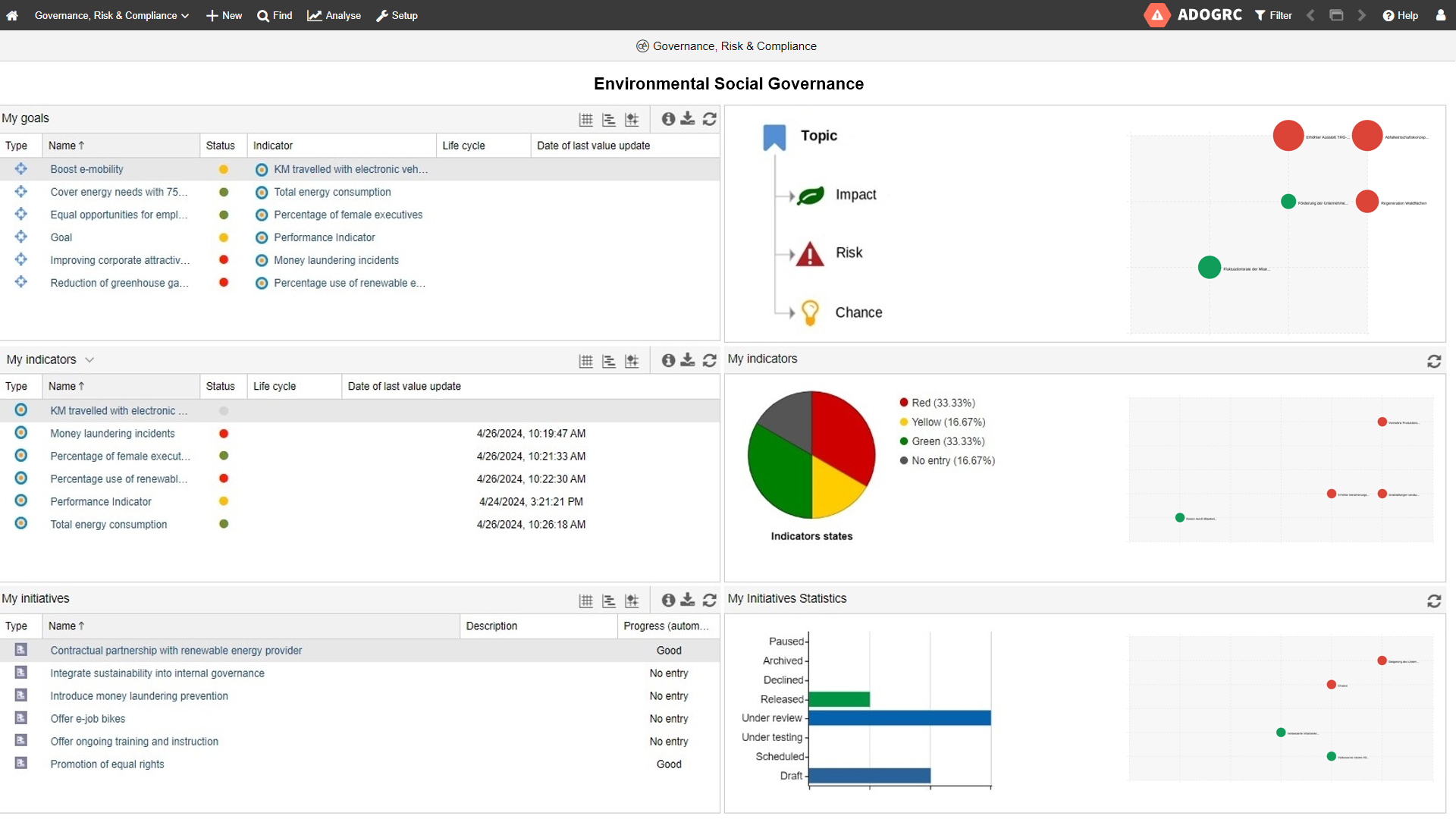Refresh the My goals panel
Image resolution: width=1456 pixels, height=819 pixels.
pos(709,119)
